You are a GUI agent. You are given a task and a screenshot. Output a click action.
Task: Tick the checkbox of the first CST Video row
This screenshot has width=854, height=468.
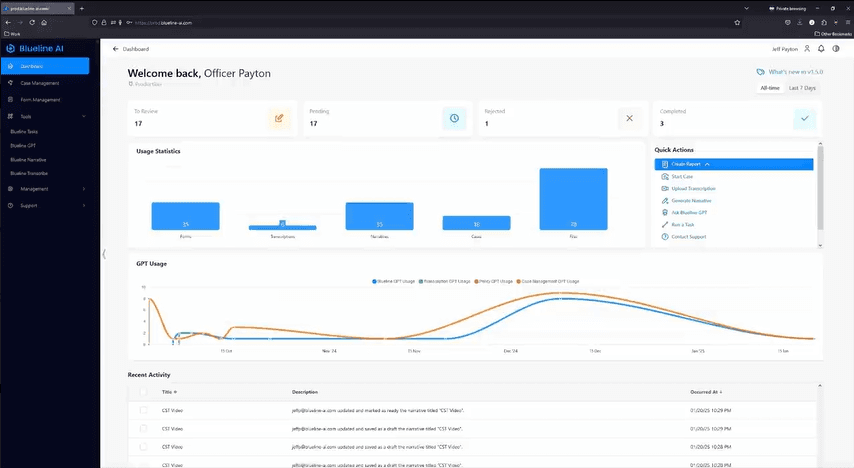tap(143, 411)
